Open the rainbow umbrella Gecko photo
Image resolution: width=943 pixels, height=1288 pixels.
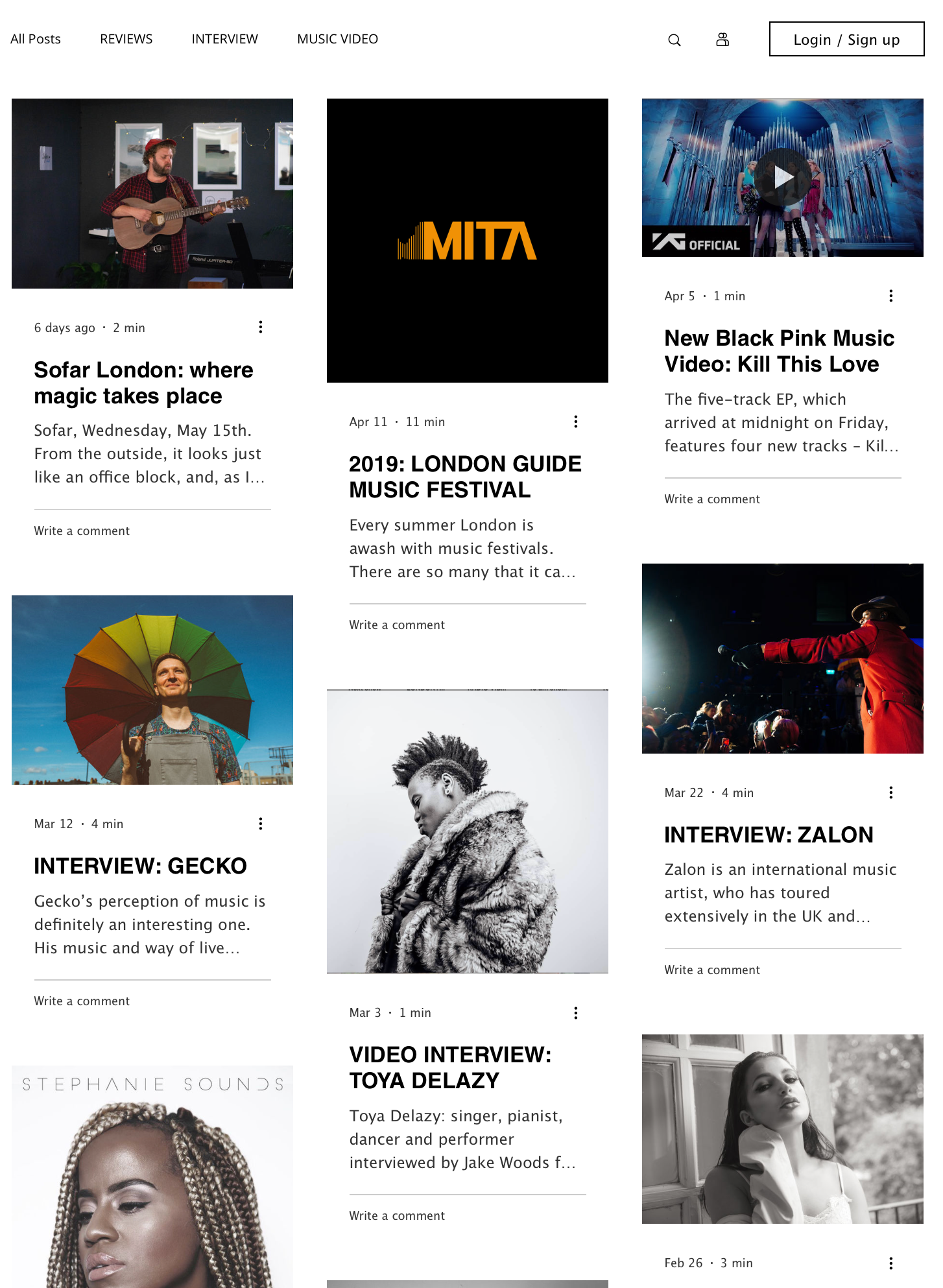pyautogui.click(x=152, y=690)
